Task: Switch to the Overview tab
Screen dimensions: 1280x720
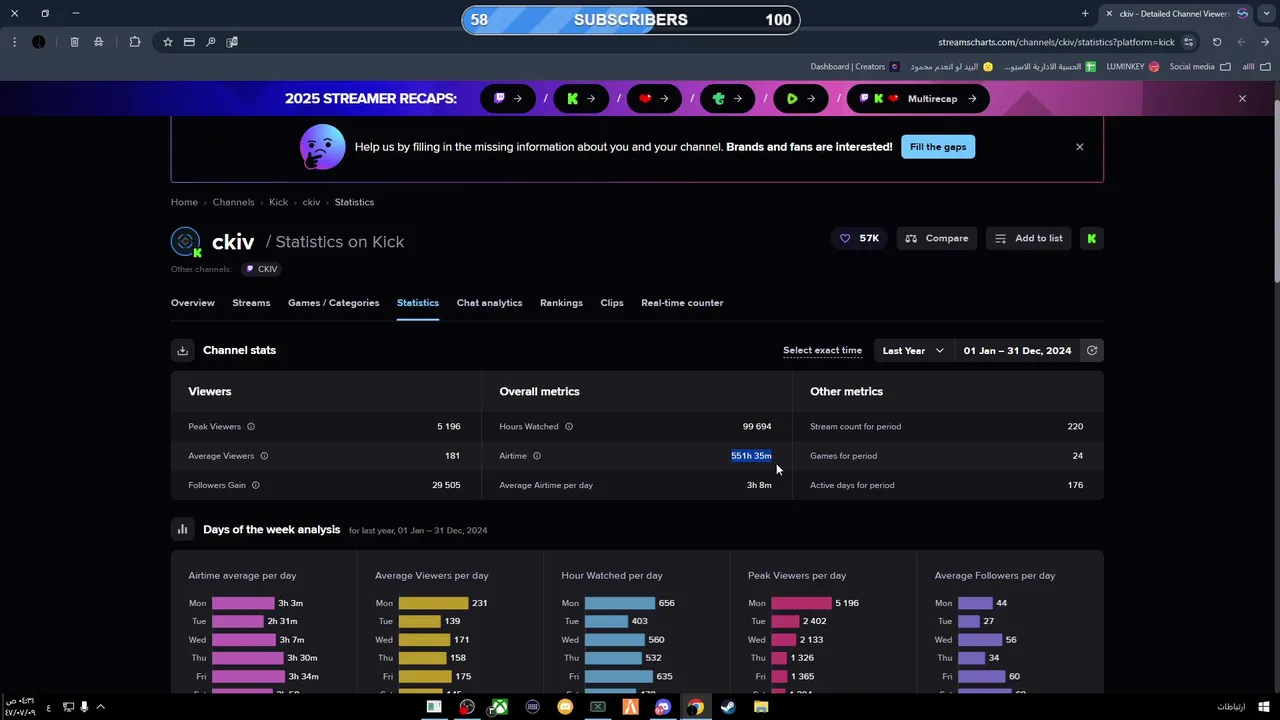Action: click(x=193, y=303)
